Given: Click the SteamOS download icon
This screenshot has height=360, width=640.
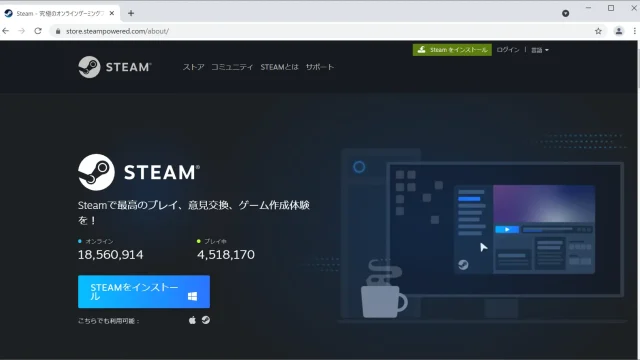Looking at the screenshot, I should (x=206, y=320).
